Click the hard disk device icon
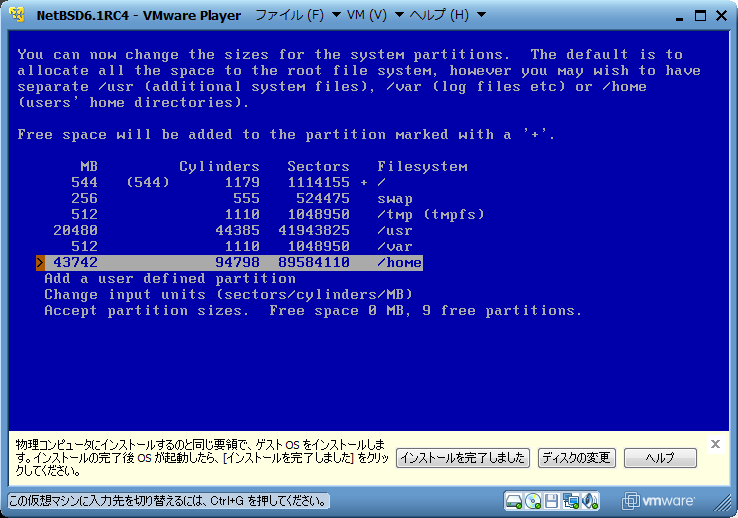 (x=513, y=502)
